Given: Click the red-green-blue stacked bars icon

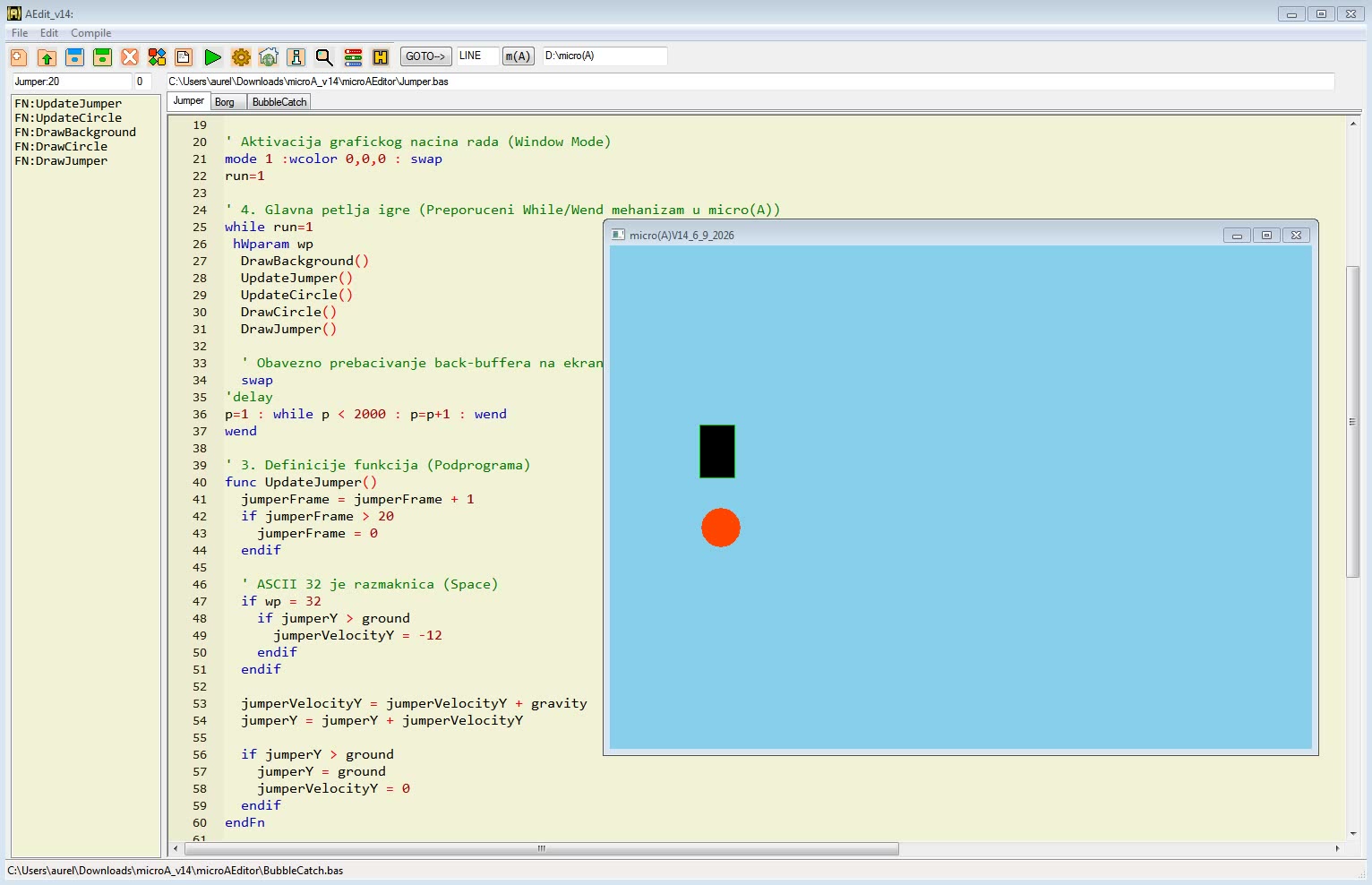Looking at the screenshot, I should click(353, 57).
